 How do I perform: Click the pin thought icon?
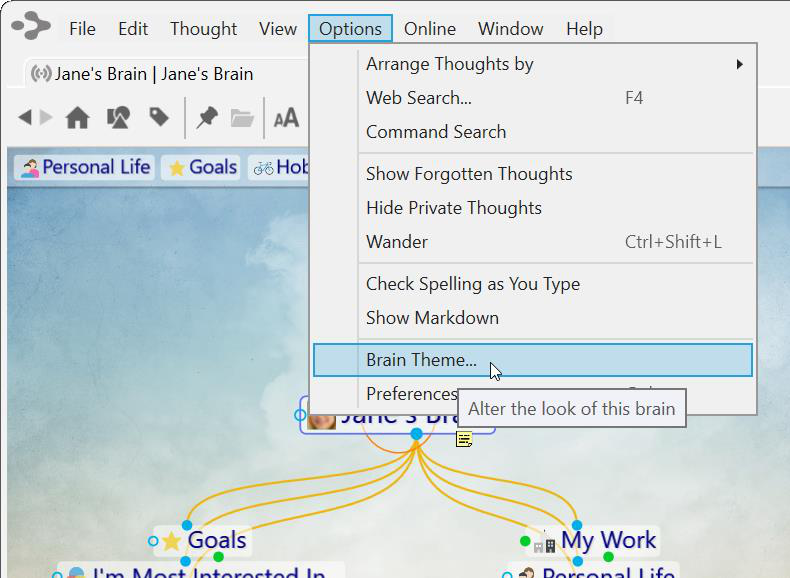pyautogui.click(x=207, y=118)
